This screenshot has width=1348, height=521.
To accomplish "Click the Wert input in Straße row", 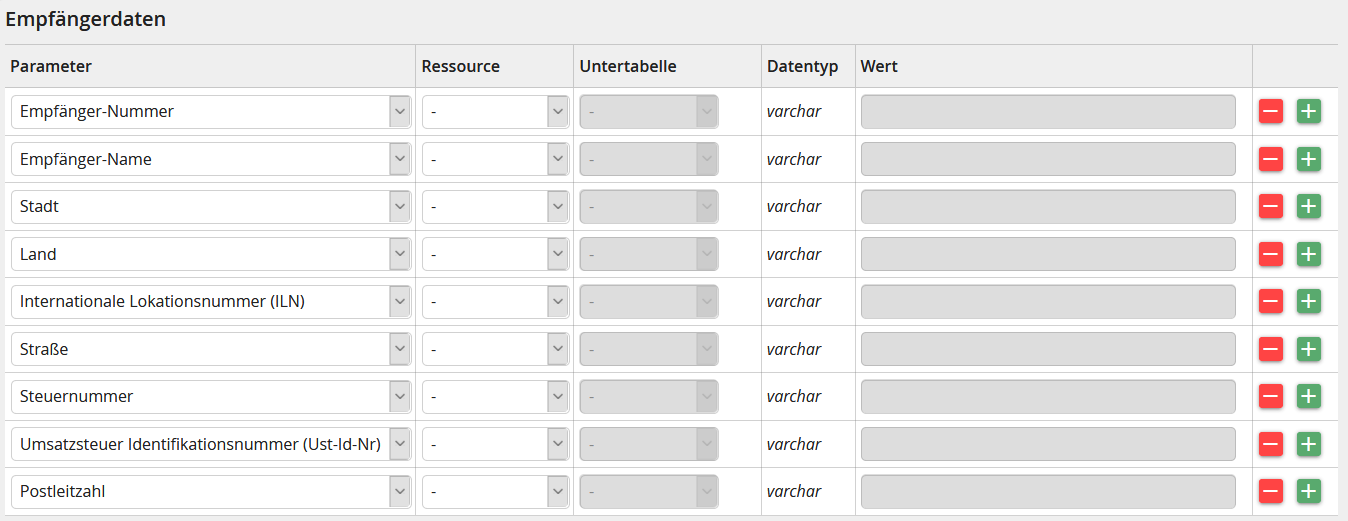I will click(1048, 349).
